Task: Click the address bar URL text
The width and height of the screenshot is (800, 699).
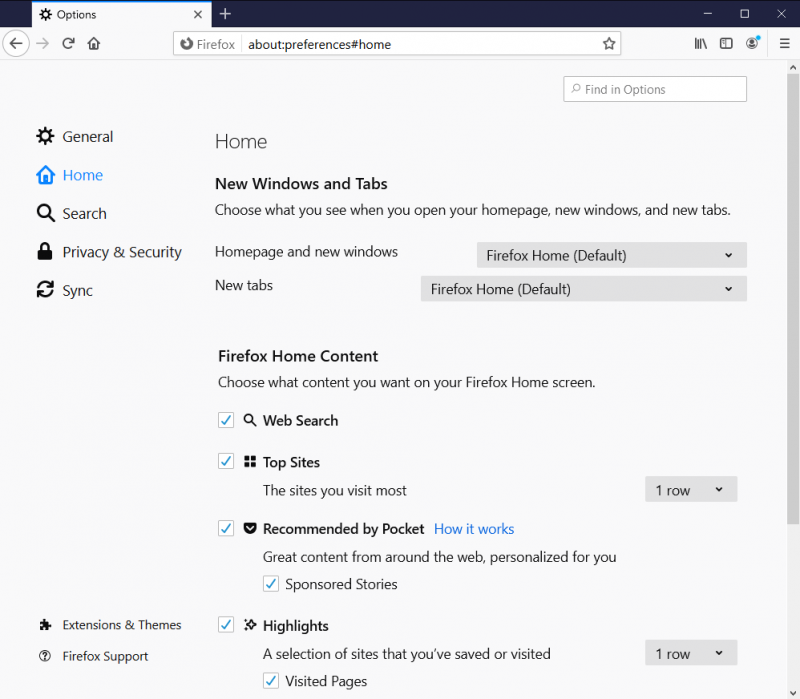Action: [319, 44]
